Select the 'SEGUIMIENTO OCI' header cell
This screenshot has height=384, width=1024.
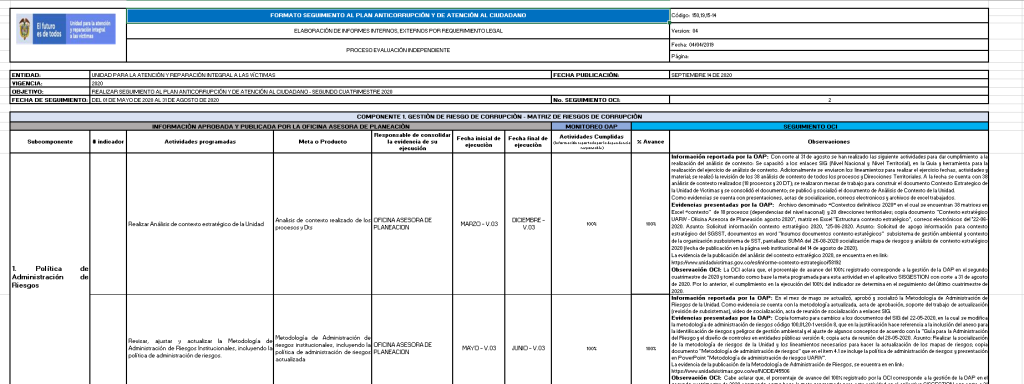point(810,126)
